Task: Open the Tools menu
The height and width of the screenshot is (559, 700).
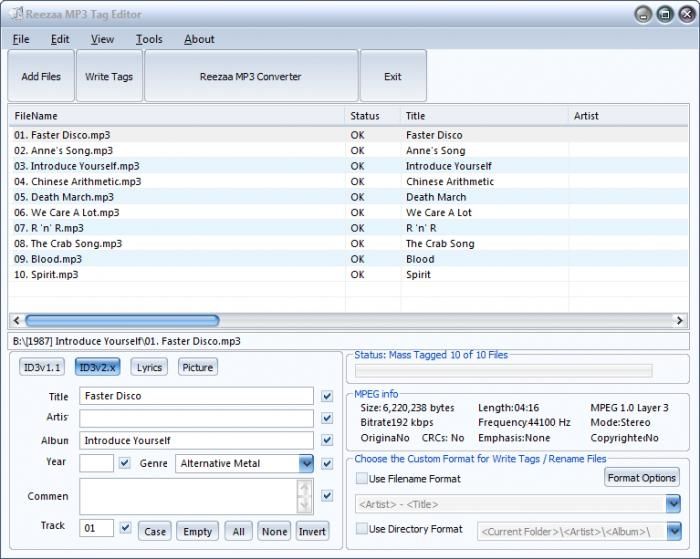Action: (x=149, y=39)
